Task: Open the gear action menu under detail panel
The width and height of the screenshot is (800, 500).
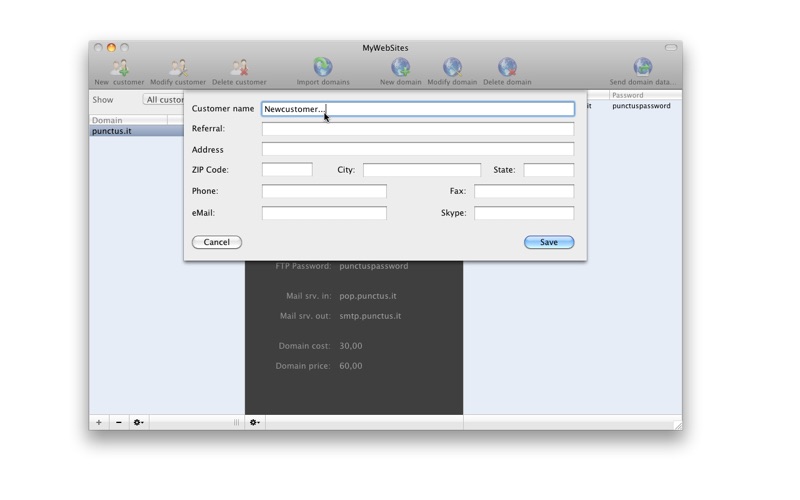Action: point(255,422)
